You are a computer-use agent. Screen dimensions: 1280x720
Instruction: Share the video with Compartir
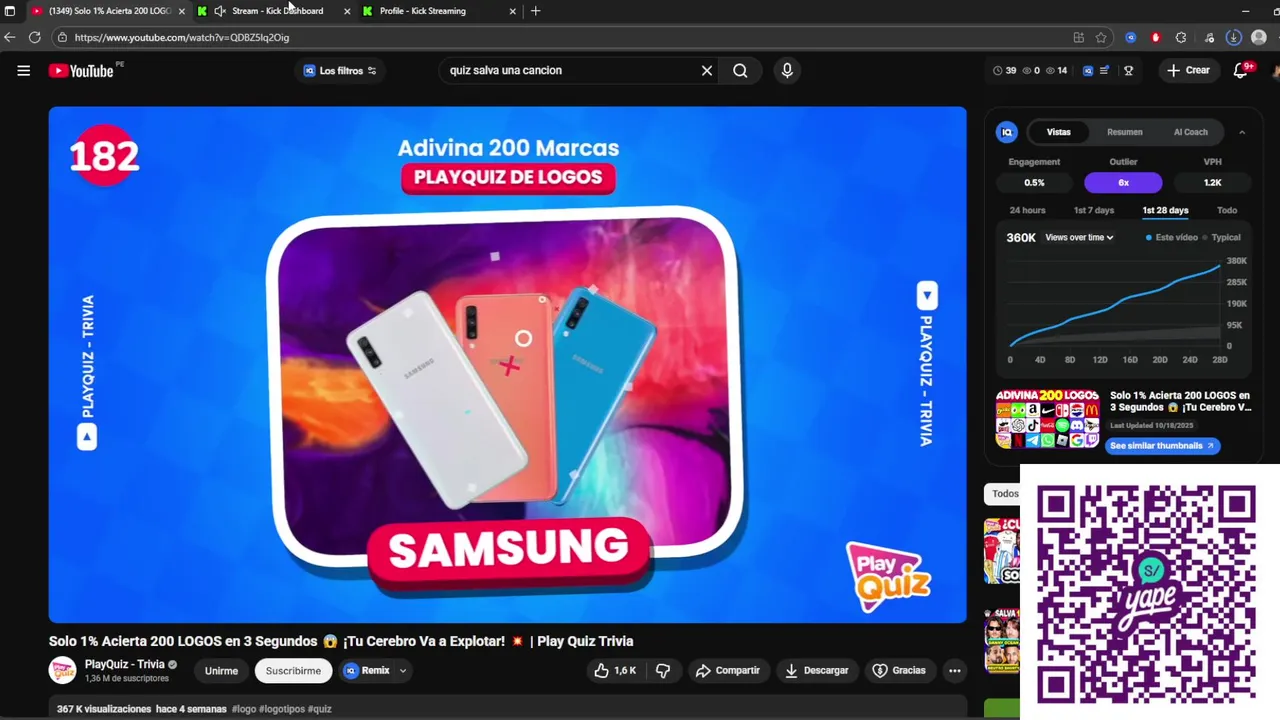pos(727,671)
